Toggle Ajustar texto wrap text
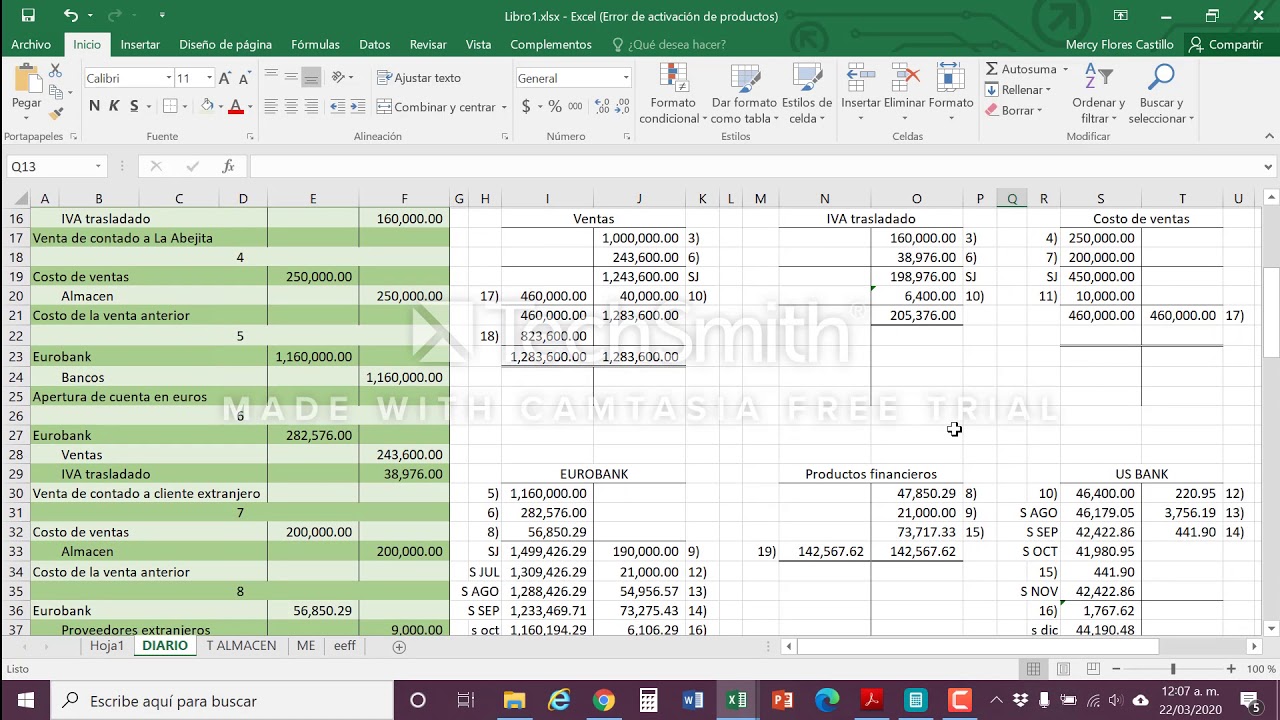Screen dimensions: 1280x720 419,77
